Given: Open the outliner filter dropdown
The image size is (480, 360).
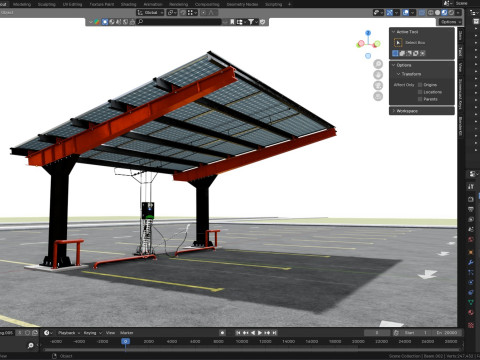Looking at the screenshot, I should 252,22.
